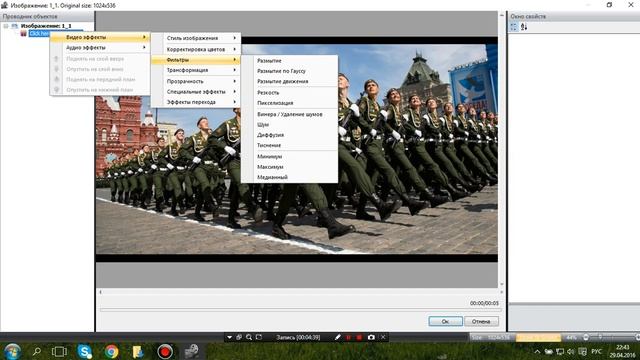640x360 pixels.
Task: Click the red record app taskbar icon
Action: [165, 351]
